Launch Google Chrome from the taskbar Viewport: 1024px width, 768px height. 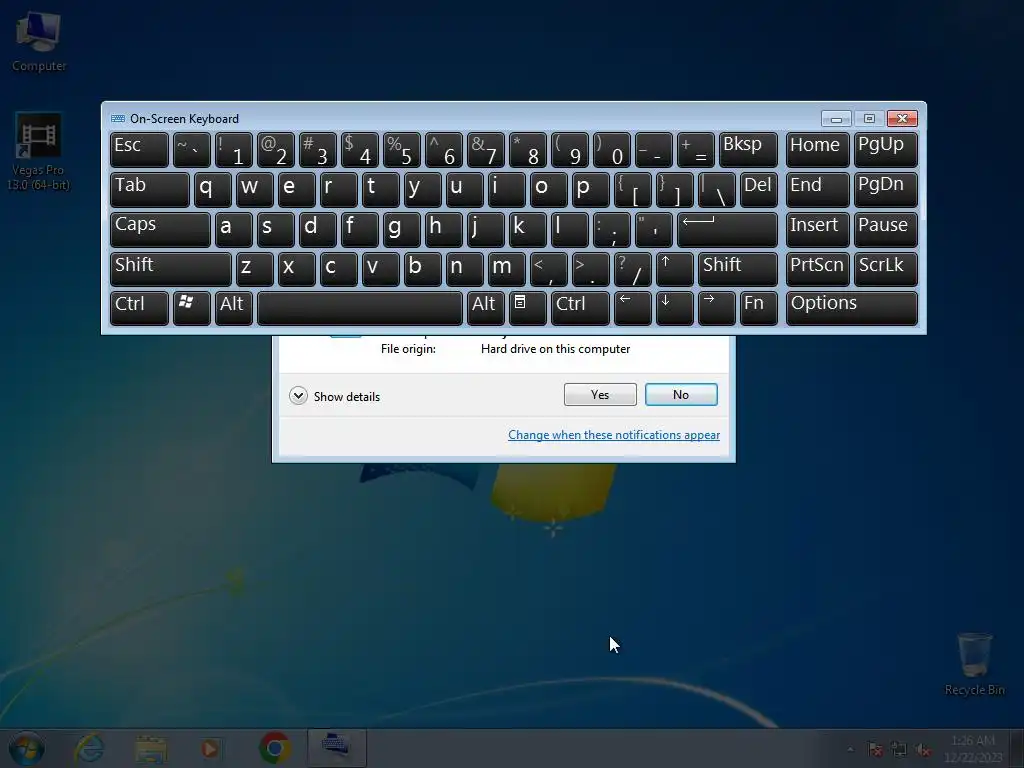(x=275, y=748)
